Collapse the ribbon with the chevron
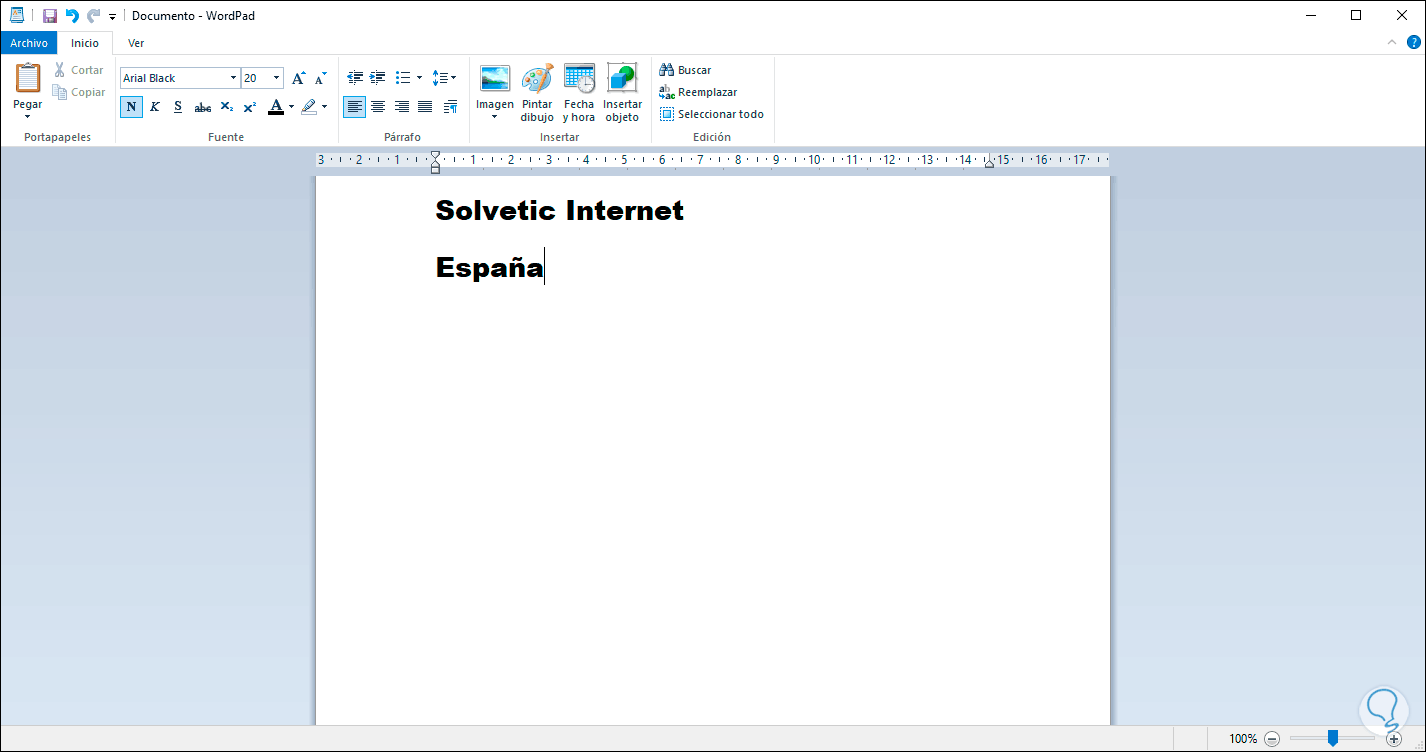1426x752 pixels. [x=1392, y=42]
